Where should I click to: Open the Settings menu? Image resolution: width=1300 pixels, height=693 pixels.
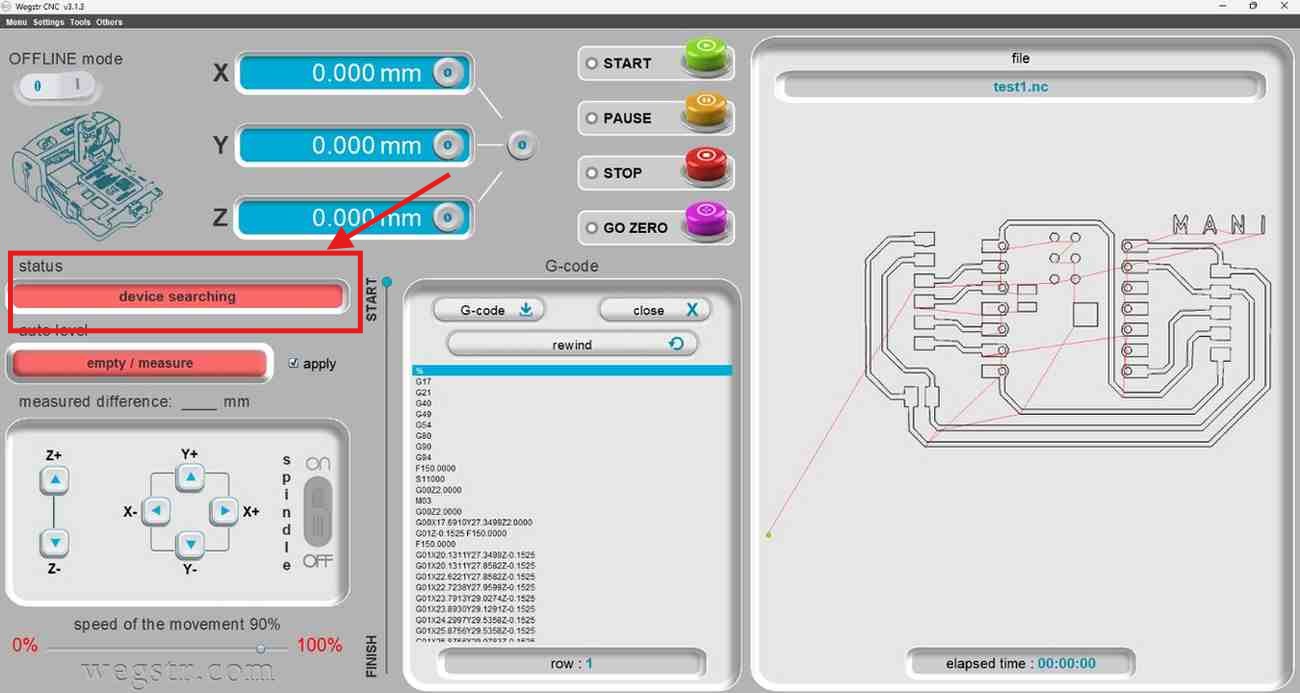[x=48, y=22]
